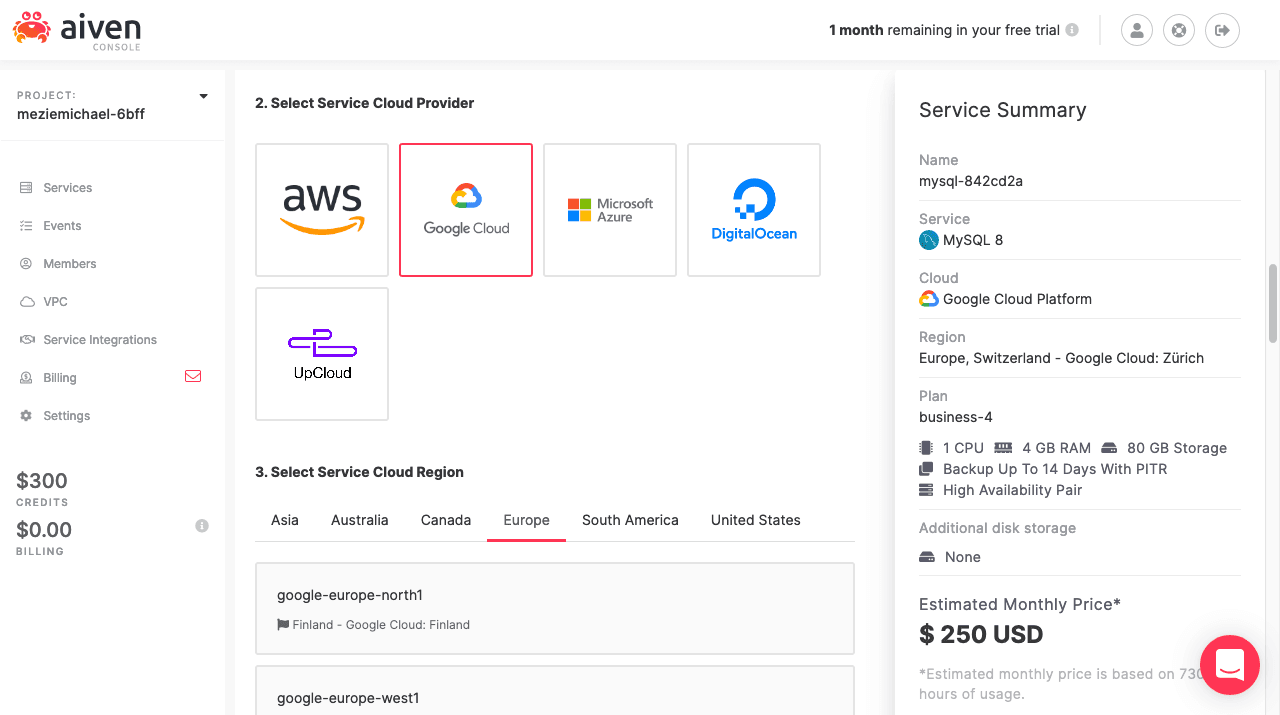Click the help lifebuoy icon
The image size is (1280, 715).
coord(1179,30)
